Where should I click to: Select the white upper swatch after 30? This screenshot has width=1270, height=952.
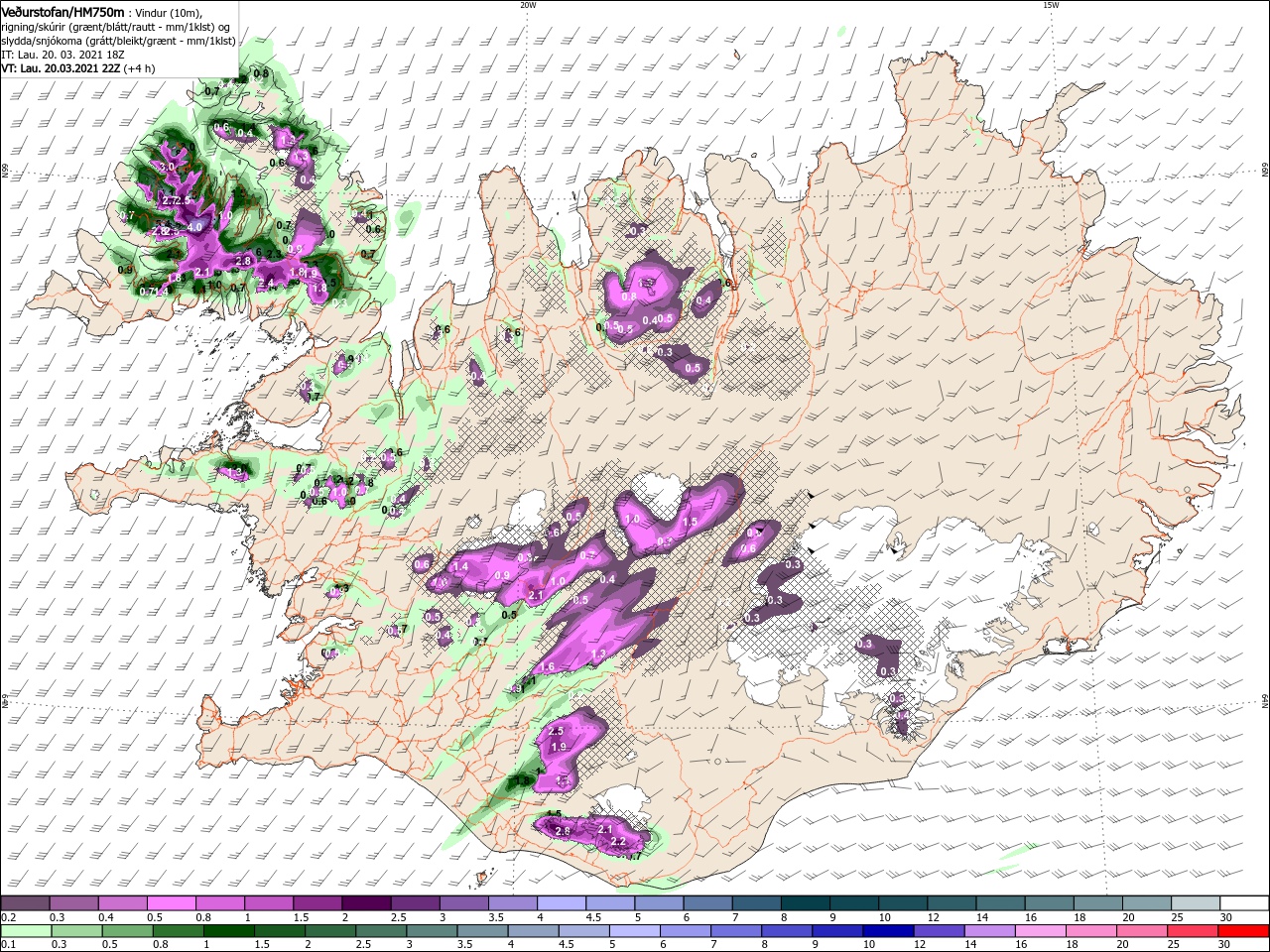(1244, 902)
